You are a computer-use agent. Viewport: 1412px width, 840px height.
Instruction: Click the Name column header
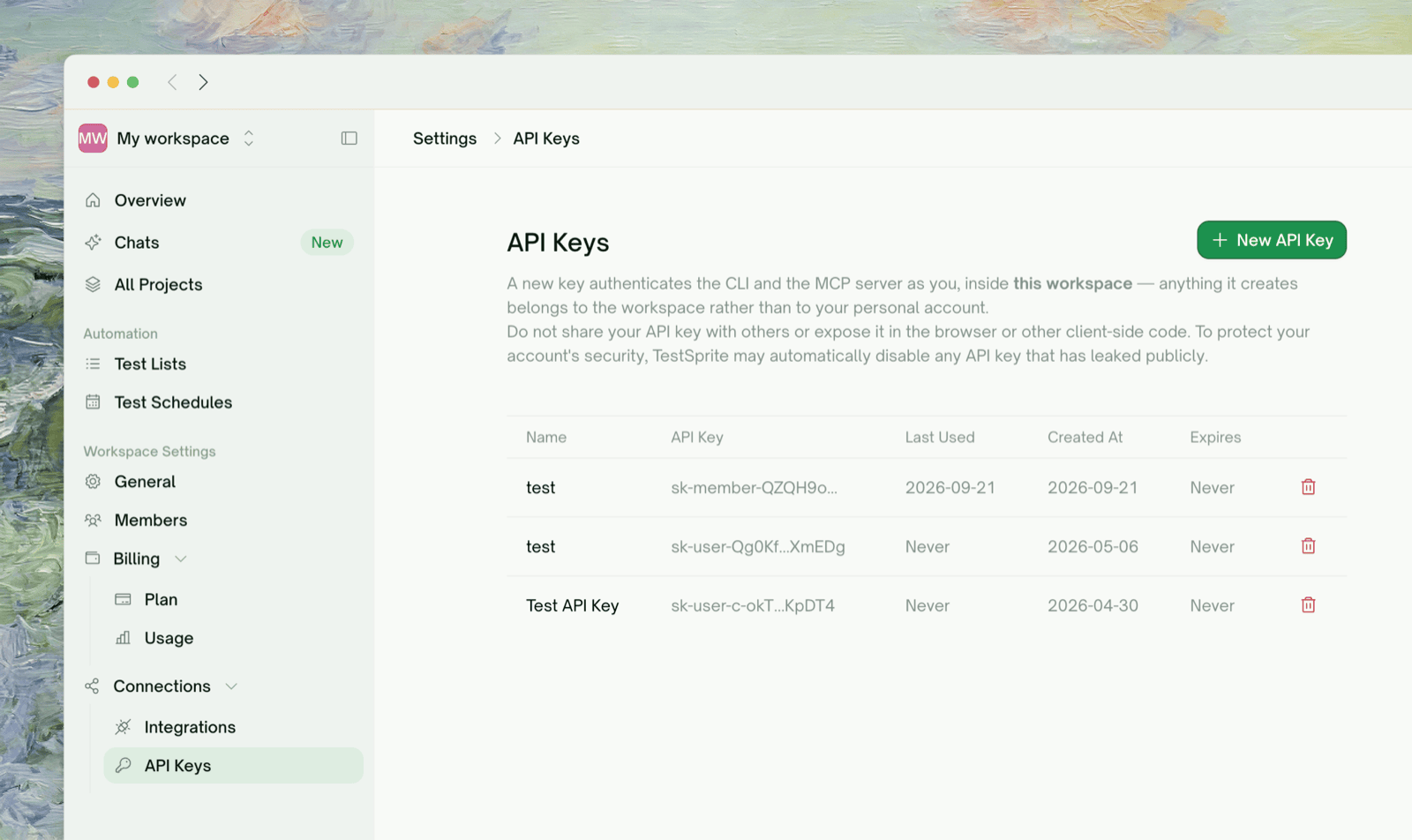point(546,438)
